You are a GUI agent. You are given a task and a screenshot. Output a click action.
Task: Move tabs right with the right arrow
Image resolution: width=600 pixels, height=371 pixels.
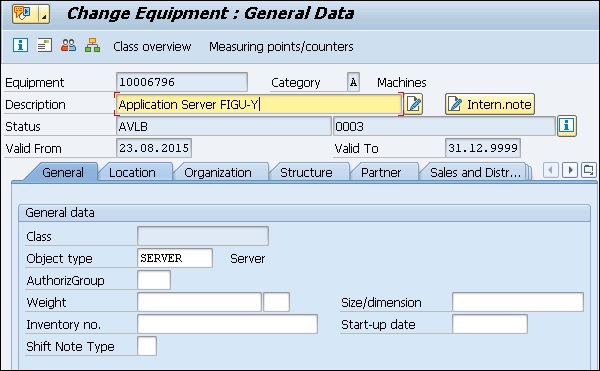[x=570, y=170]
